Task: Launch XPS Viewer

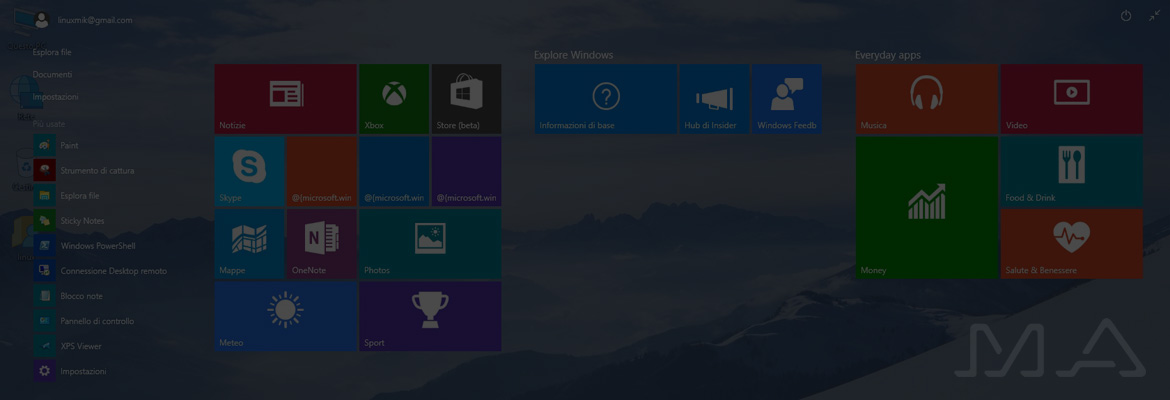Action: [x=68, y=346]
